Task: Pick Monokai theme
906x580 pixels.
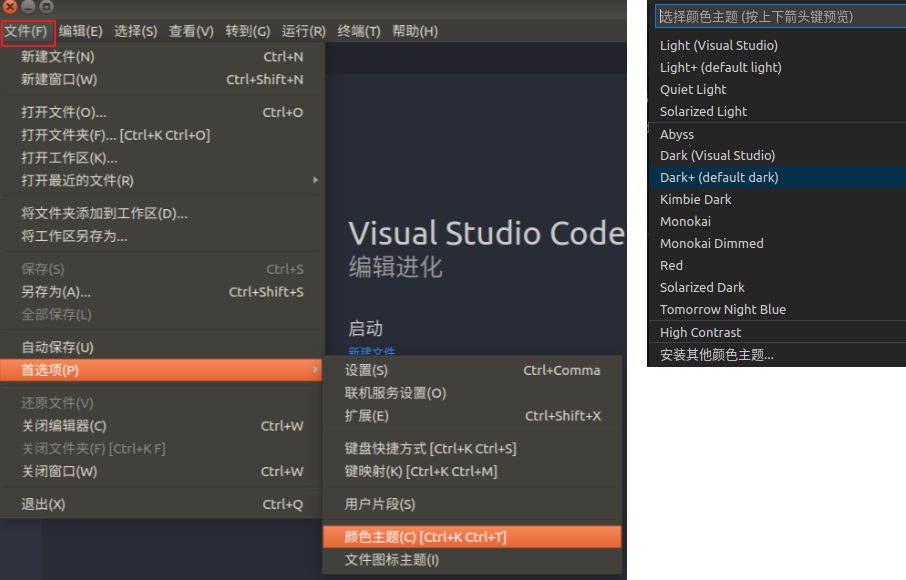Action: click(777, 221)
